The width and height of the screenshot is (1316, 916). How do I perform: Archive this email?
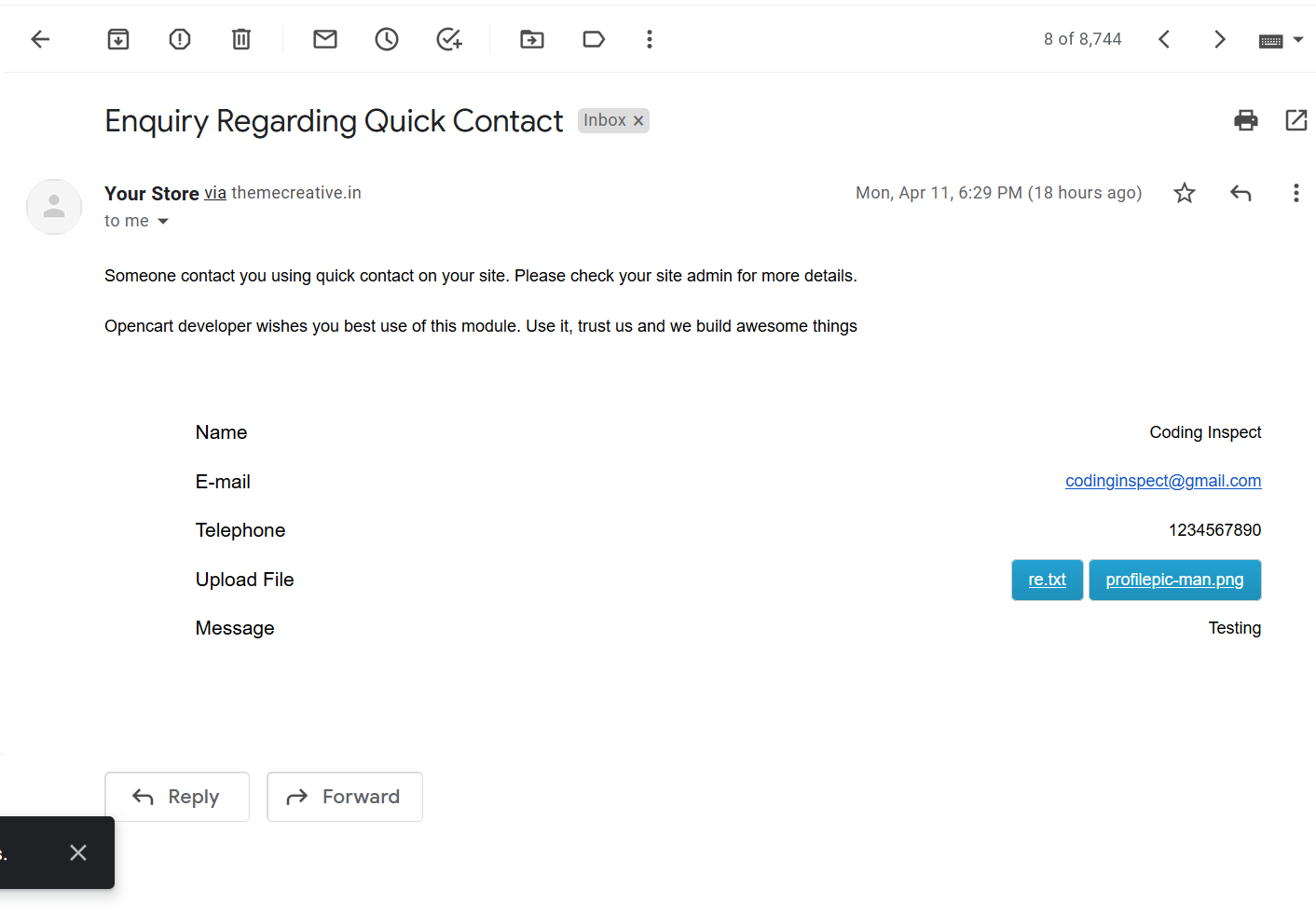coord(118,39)
